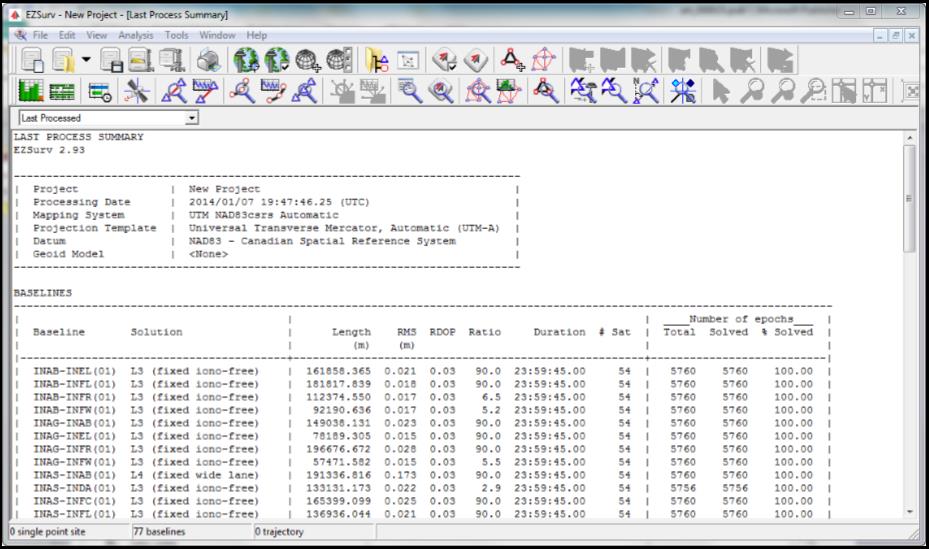Click the magnifier over red baseline icon
The height and width of the screenshot is (549, 929).
pyautogui.click(x=174, y=91)
